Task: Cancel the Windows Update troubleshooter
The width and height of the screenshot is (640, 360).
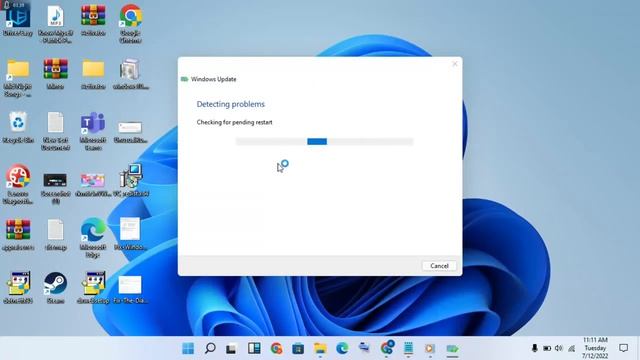Action: [439, 266]
